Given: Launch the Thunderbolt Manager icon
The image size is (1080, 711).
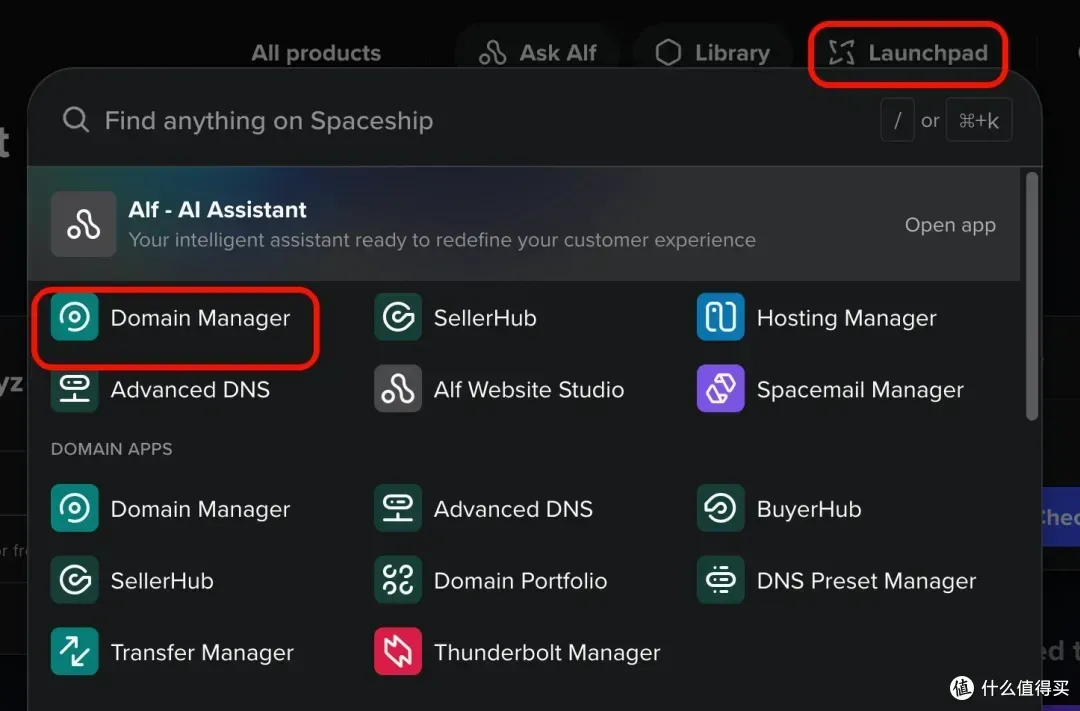Looking at the screenshot, I should [398, 652].
